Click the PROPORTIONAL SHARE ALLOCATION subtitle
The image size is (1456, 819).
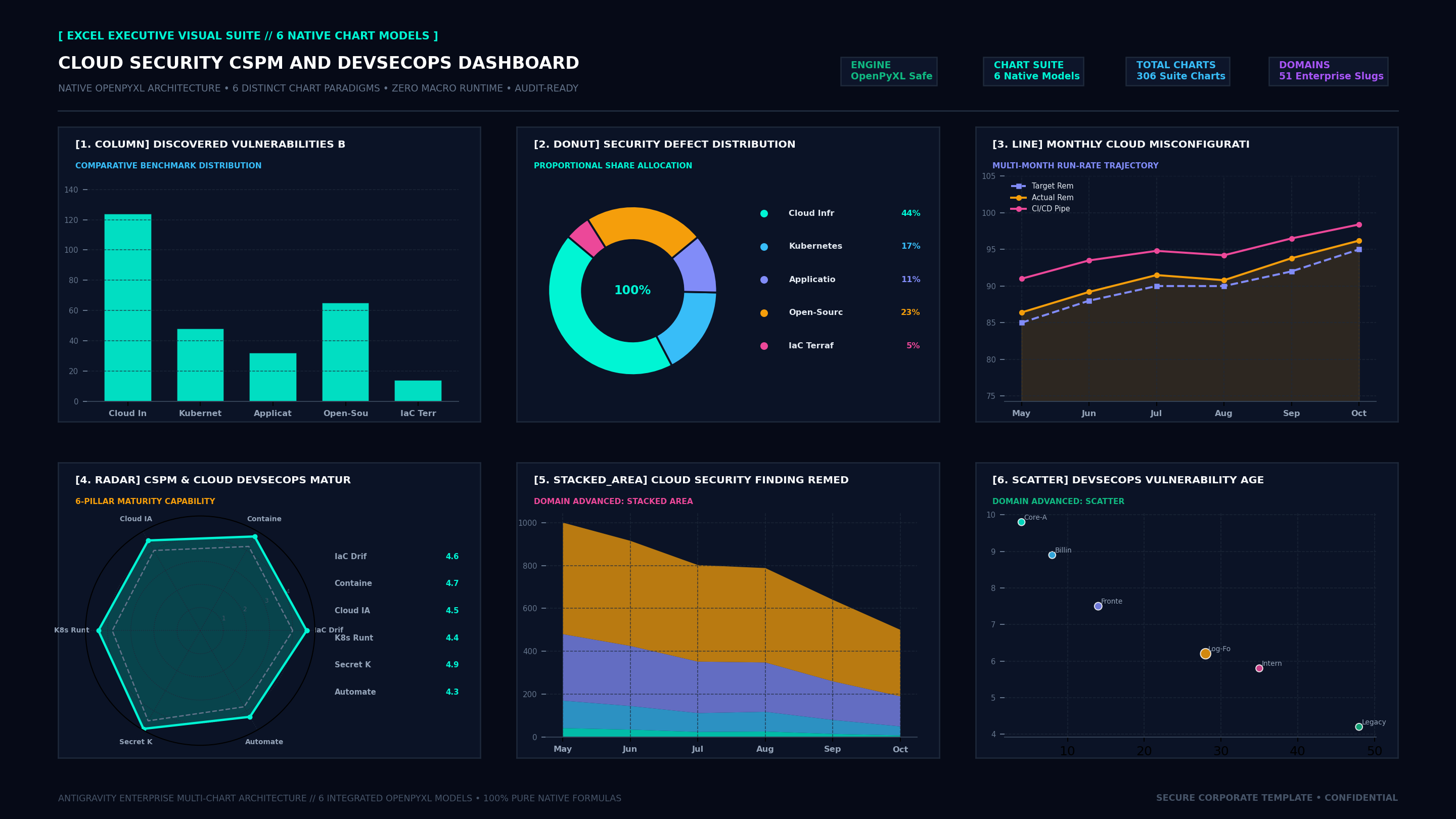613,166
